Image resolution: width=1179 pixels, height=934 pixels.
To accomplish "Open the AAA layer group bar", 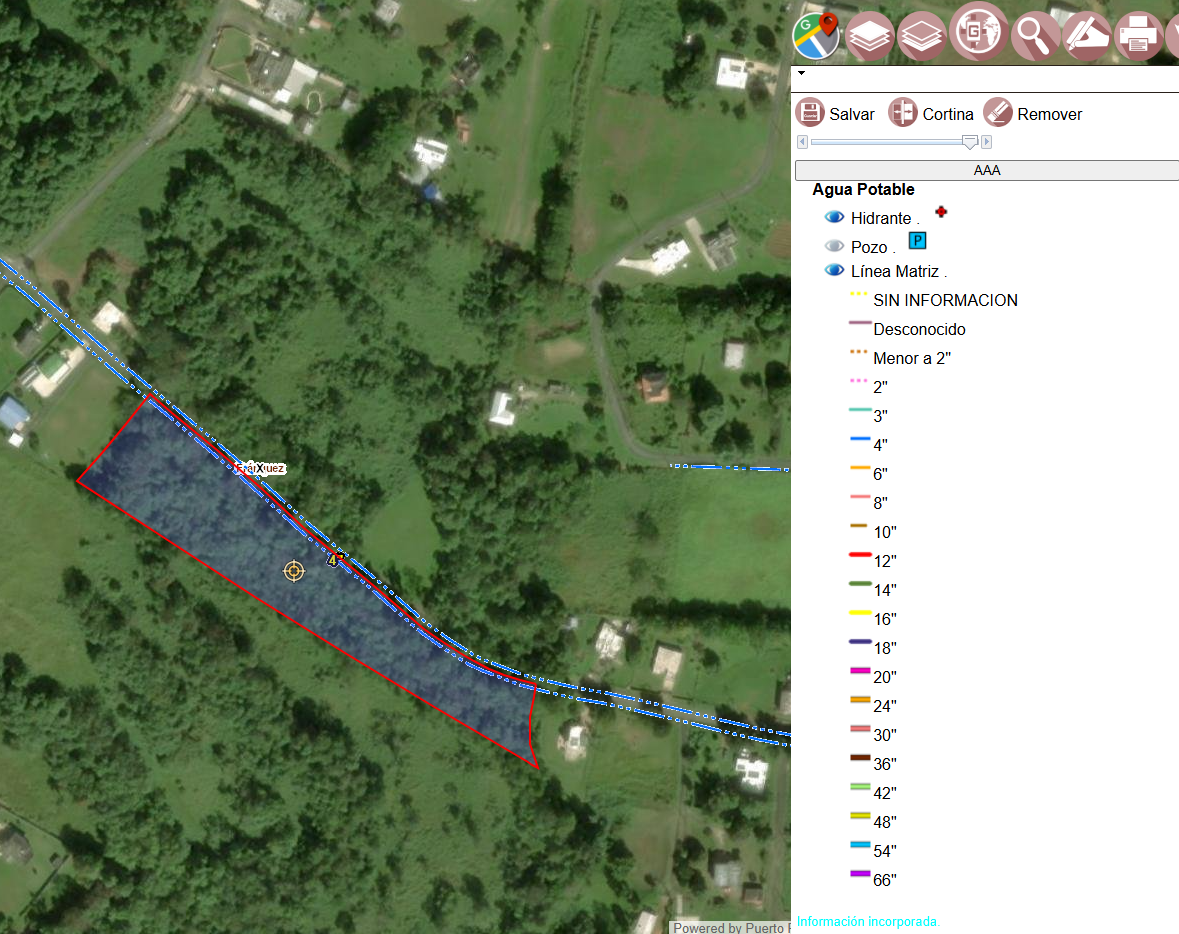I will 987,170.
